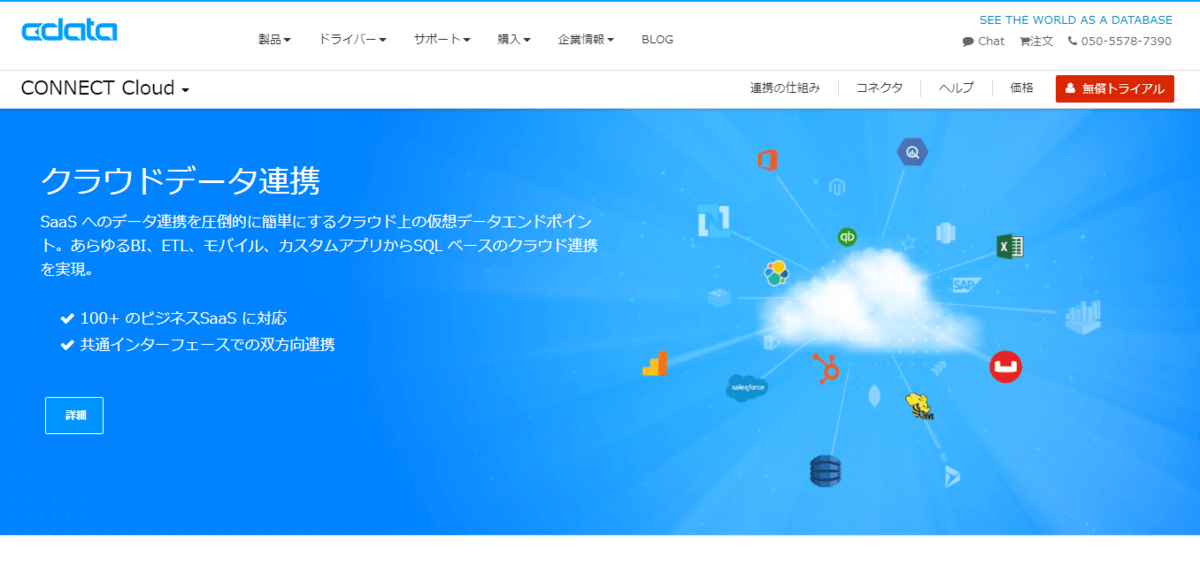The image size is (1200, 573).
Task: Click the green QuickBooks icon
Action: pos(847,237)
